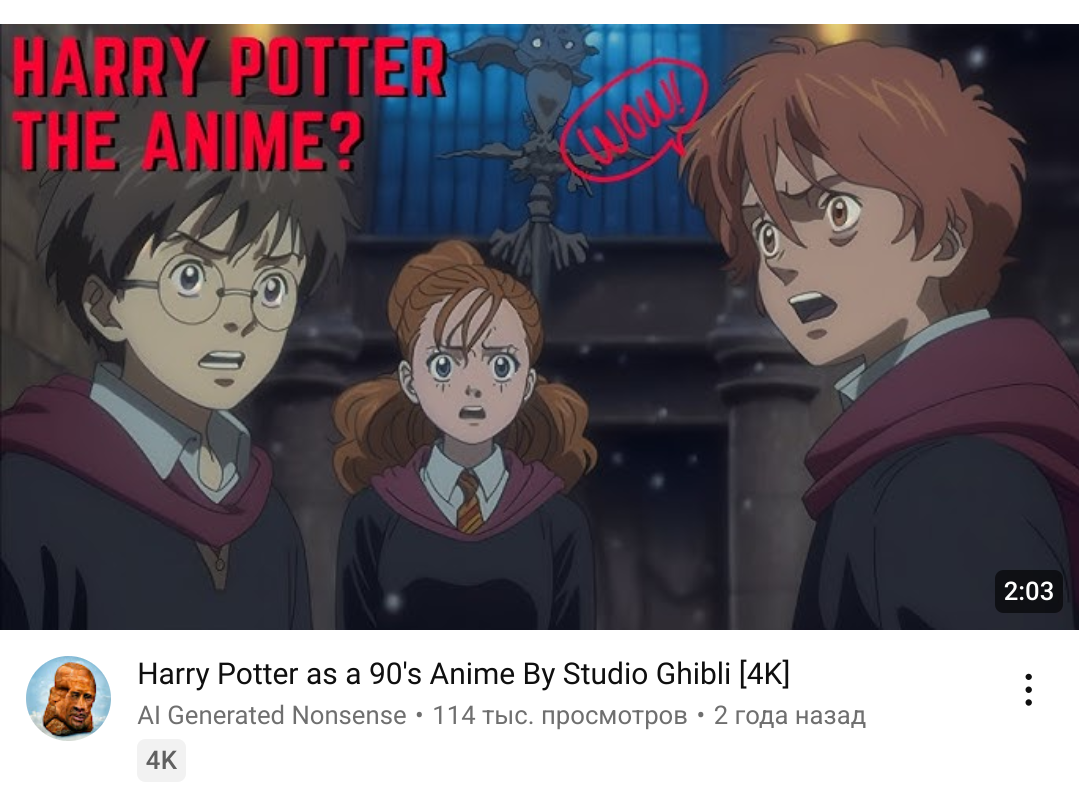Click the AI Generated Nonsense channel name
1079x797 pixels.
tap(272, 715)
